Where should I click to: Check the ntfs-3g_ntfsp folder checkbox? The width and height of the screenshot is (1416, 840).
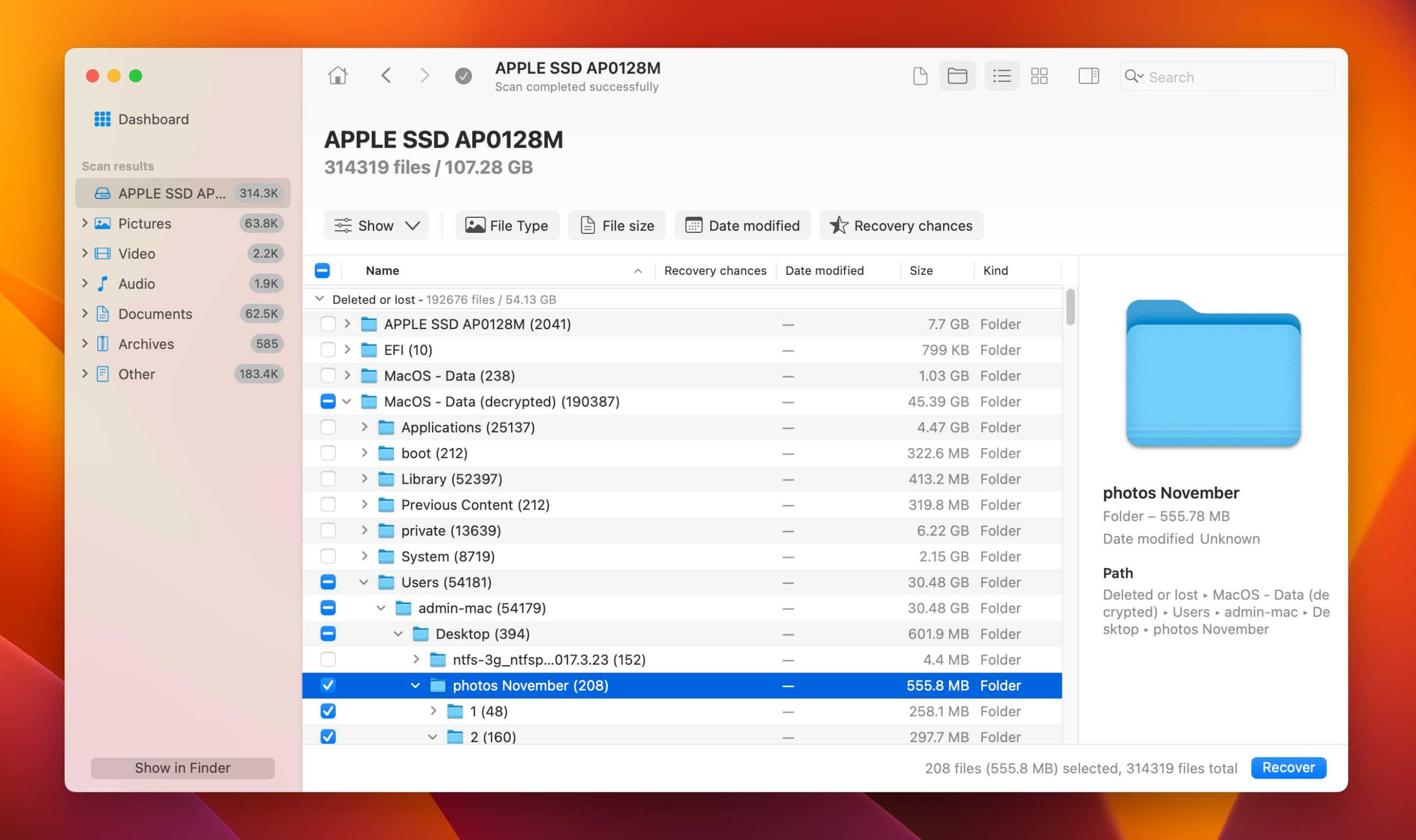click(x=328, y=659)
